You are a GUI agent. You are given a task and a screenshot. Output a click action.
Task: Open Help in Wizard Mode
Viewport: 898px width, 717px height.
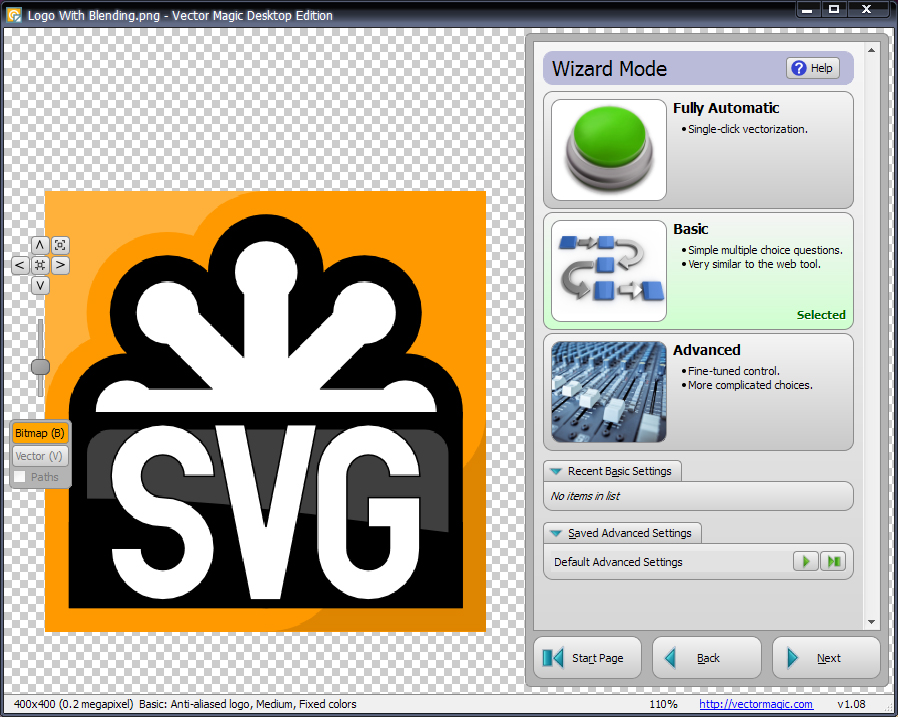coord(813,68)
